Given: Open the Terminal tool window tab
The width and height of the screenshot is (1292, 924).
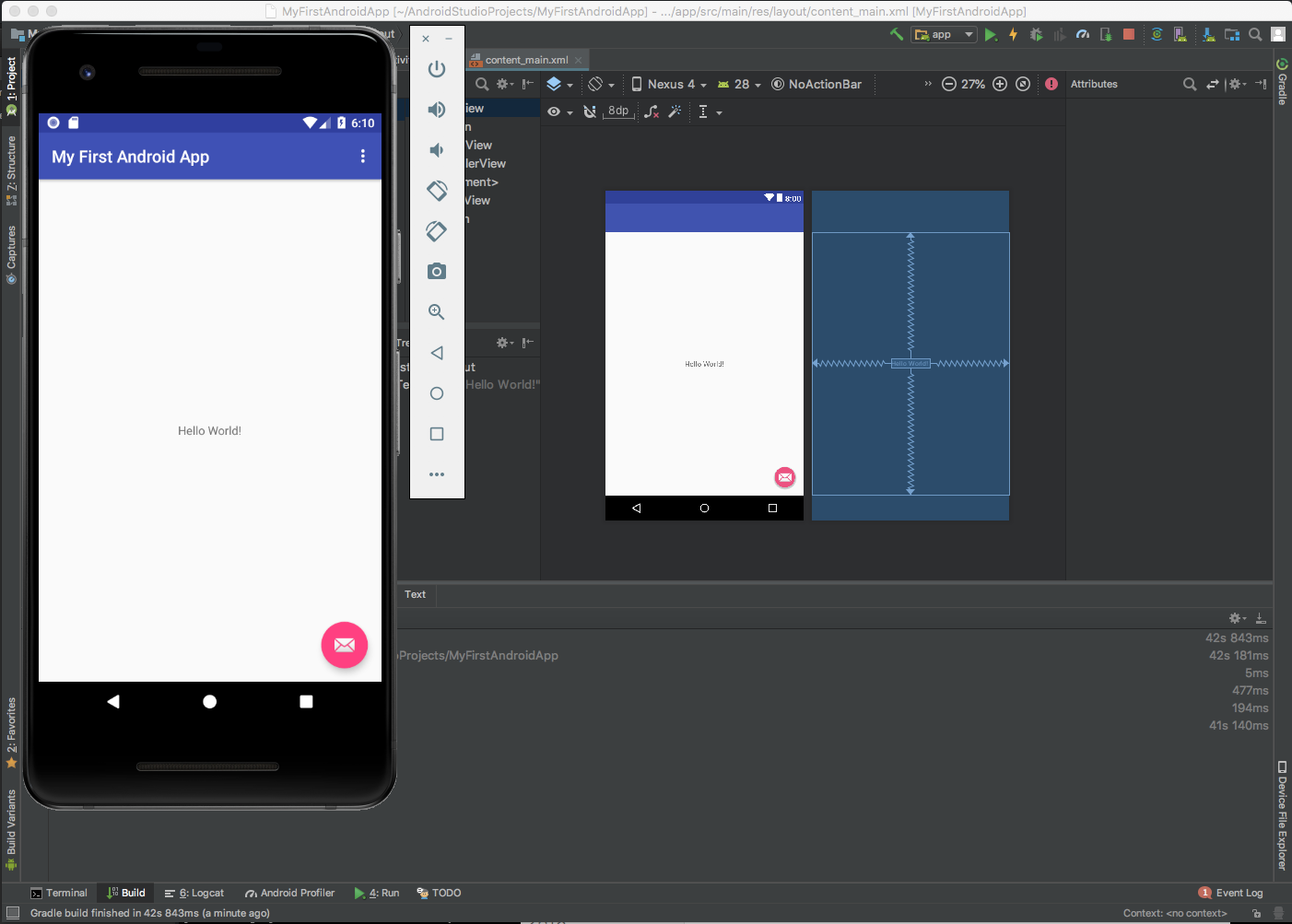Looking at the screenshot, I should 59,893.
